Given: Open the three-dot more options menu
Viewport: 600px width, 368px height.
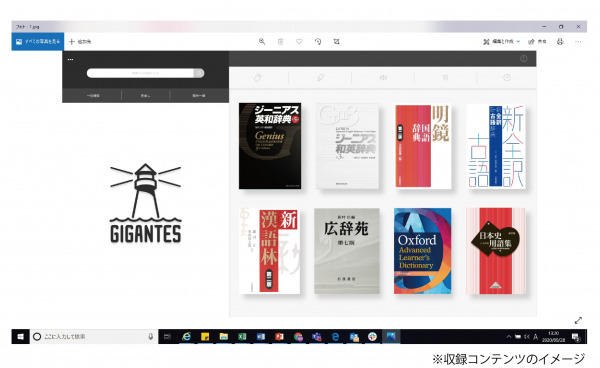Looking at the screenshot, I should (578, 41).
